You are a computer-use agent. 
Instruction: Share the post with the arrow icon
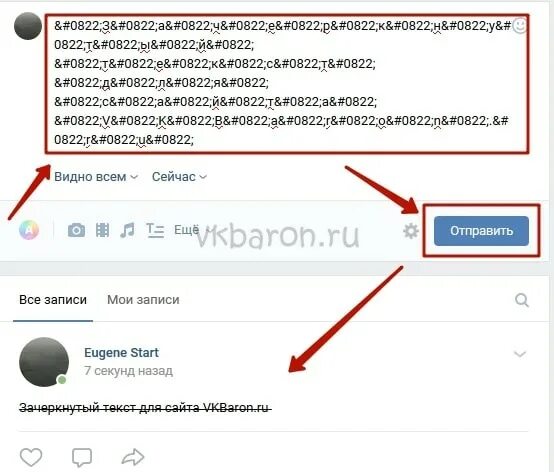point(133,457)
